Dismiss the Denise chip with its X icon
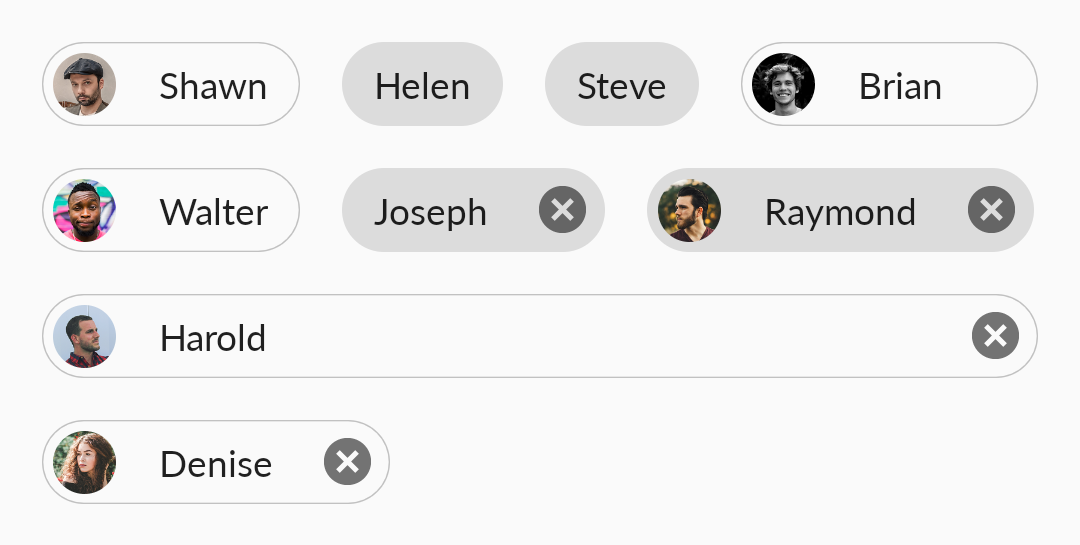Screen dimensions: 1080x545 point(347,462)
